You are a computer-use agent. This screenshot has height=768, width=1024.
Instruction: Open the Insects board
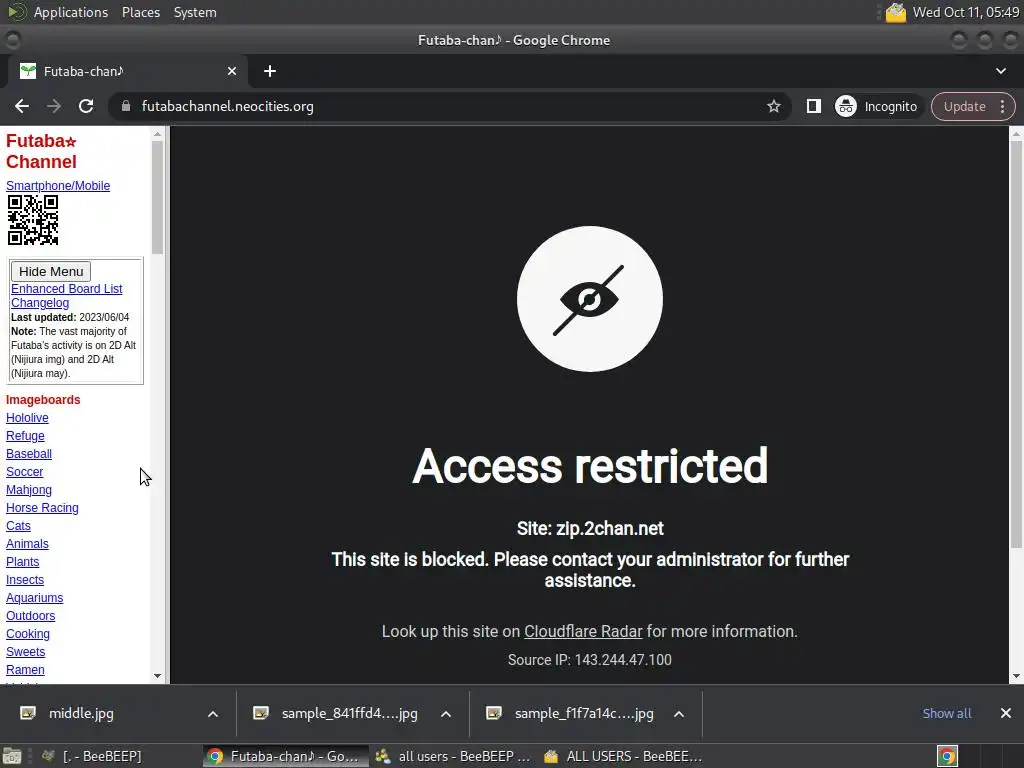point(25,580)
